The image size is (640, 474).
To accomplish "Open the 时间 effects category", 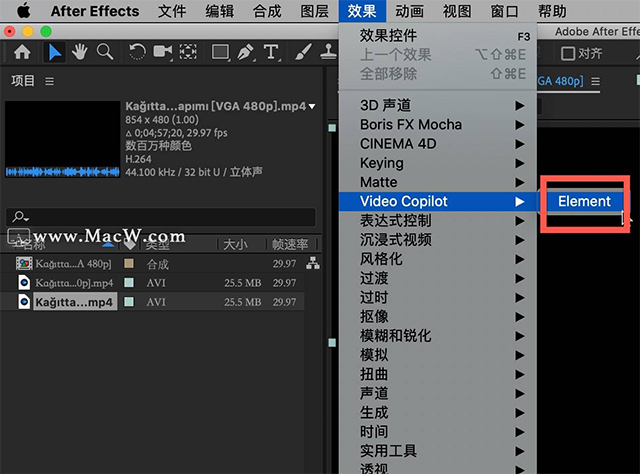I will 438,432.
